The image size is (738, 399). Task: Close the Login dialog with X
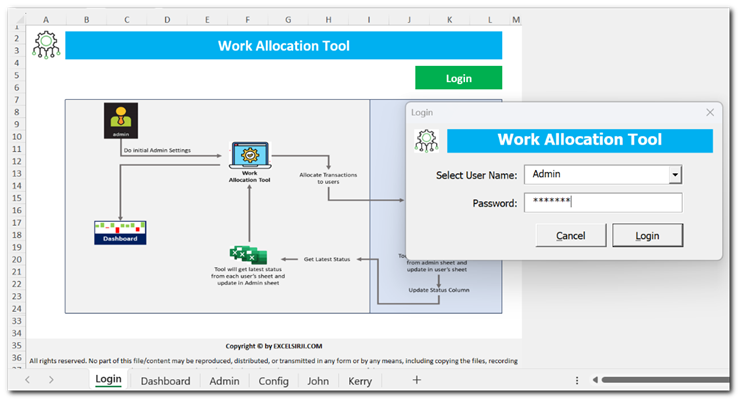[x=710, y=112]
